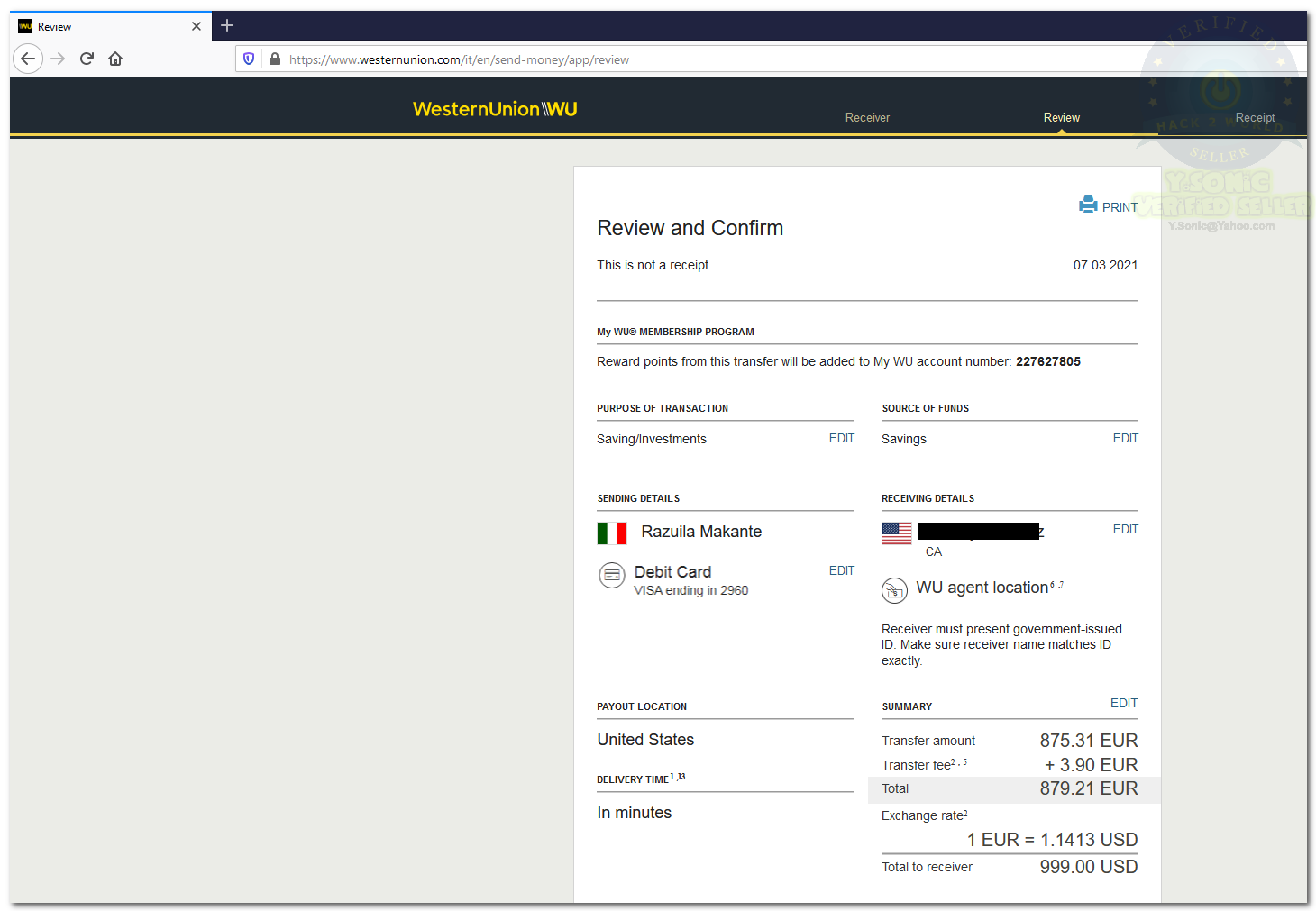Click the CA state text under receiver
Viewport: 1316px width, 911px height.
(934, 551)
